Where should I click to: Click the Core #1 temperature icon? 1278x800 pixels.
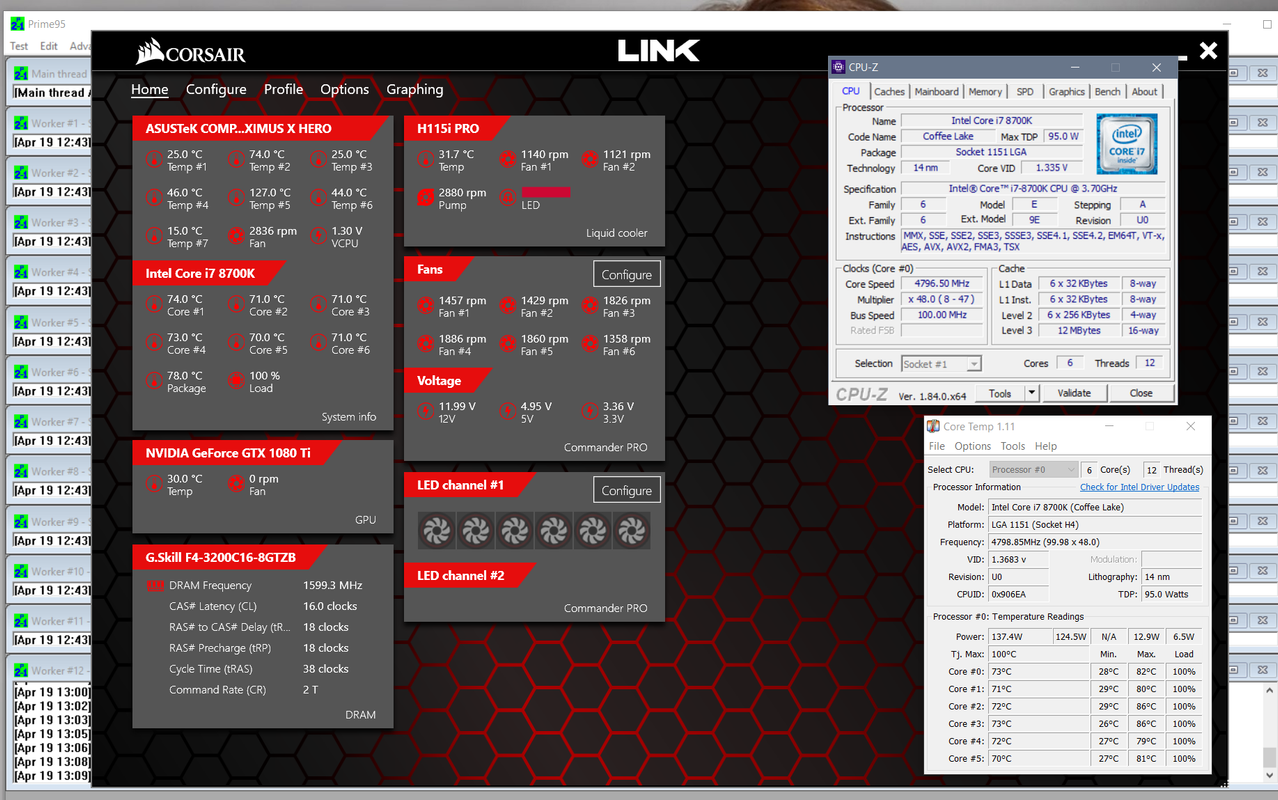(154, 304)
